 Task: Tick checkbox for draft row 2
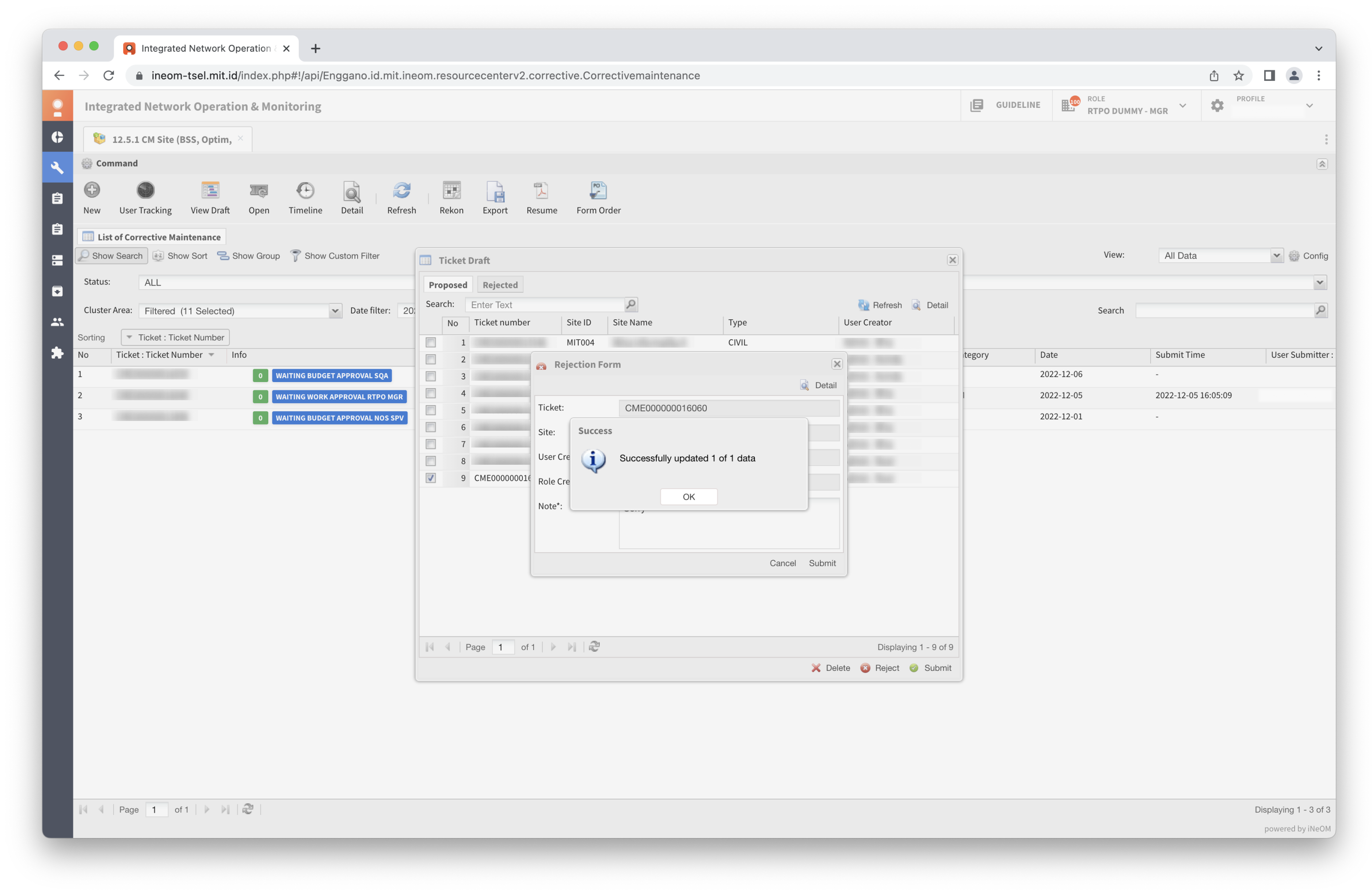point(431,359)
